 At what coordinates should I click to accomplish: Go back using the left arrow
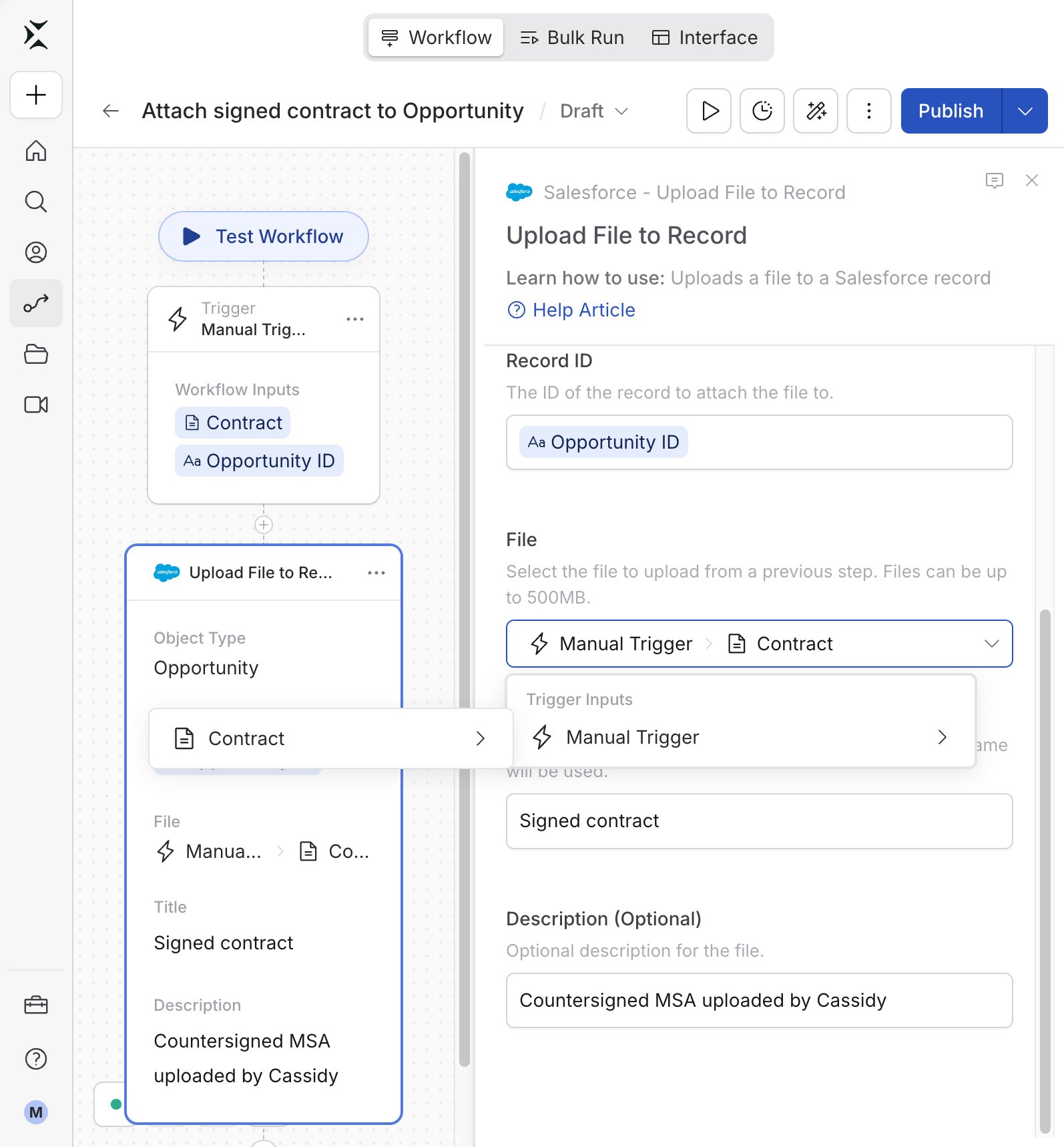tap(111, 111)
